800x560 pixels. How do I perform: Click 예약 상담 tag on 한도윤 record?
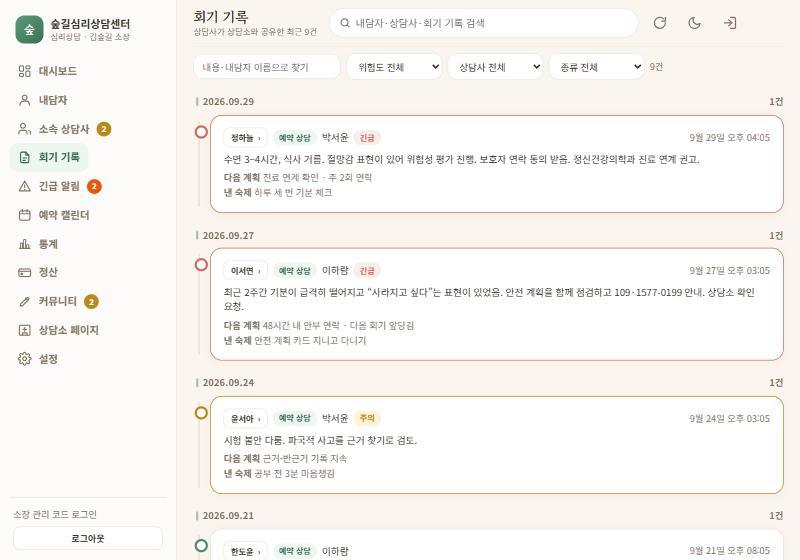point(294,551)
